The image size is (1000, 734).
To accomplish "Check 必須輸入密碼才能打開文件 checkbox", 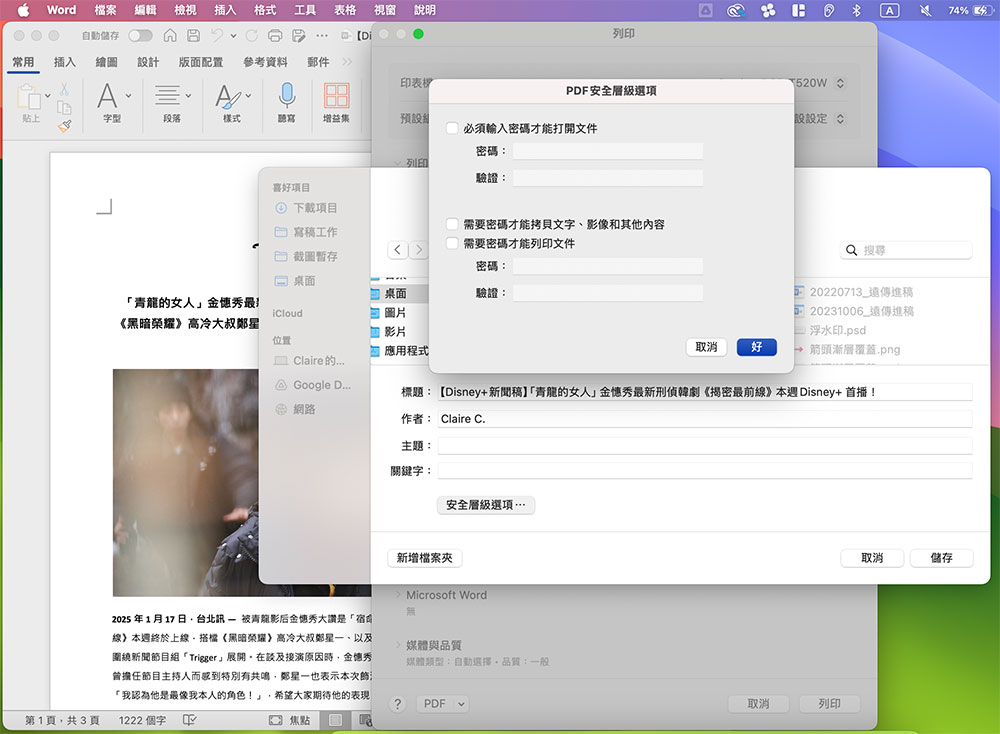I will (x=452, y=128).
